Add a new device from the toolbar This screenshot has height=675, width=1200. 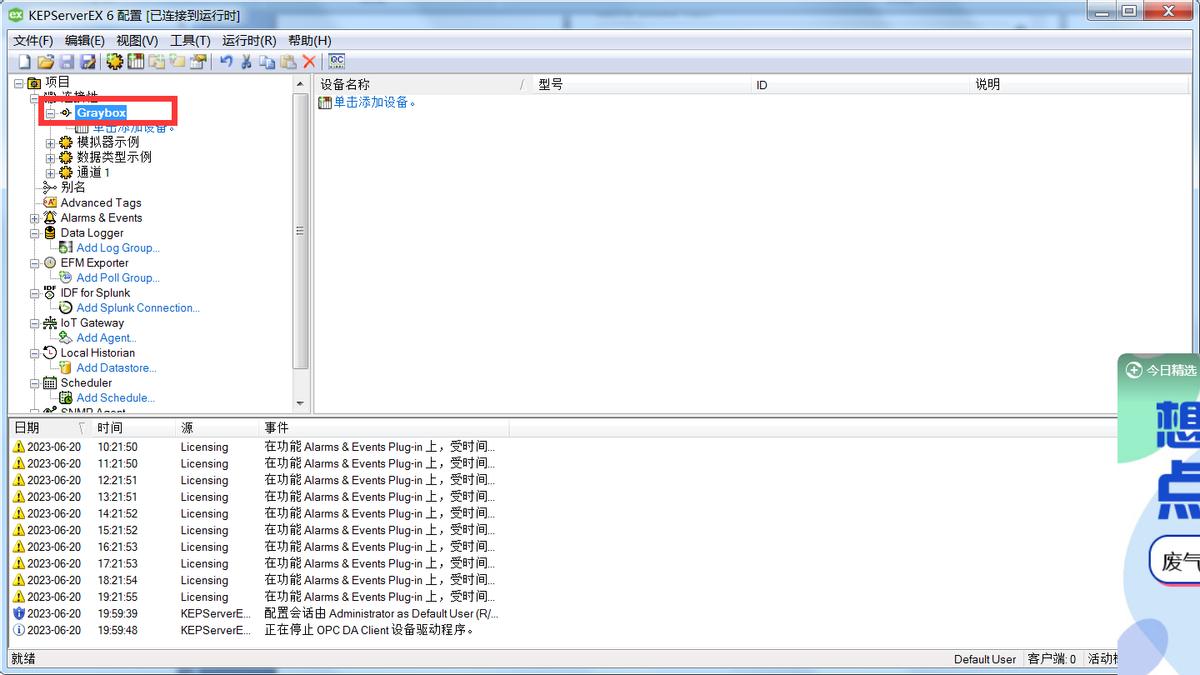(137, 61)
